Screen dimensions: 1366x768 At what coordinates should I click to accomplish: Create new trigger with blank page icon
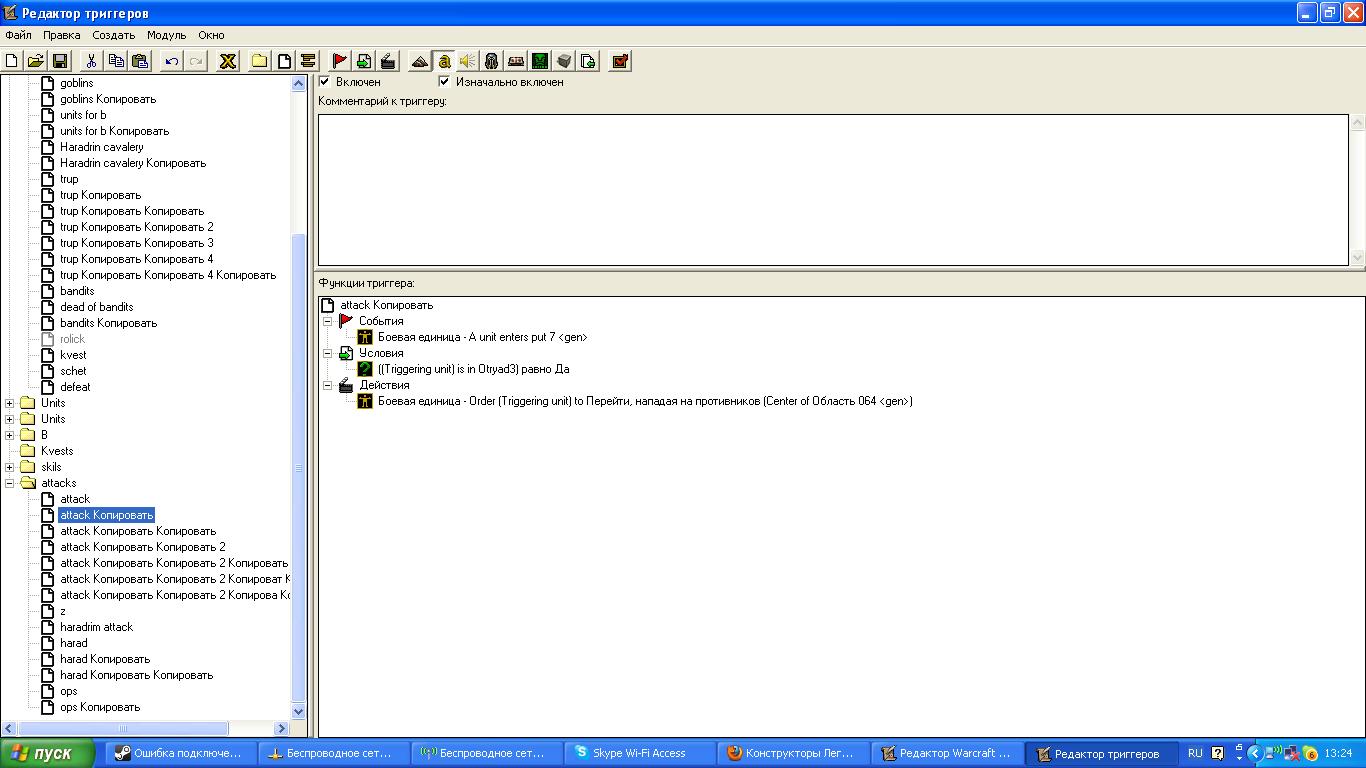[284, 61]
